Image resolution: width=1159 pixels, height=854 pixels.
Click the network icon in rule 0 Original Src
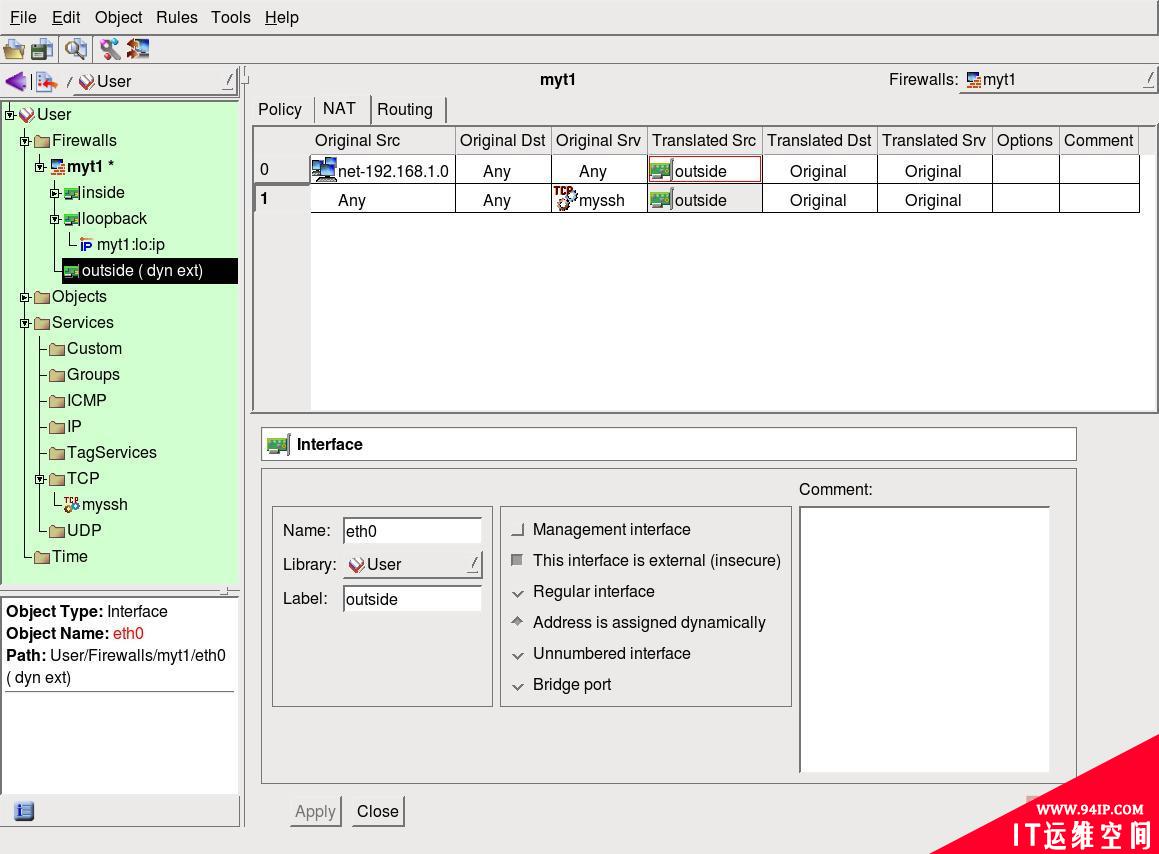[324, 169]
